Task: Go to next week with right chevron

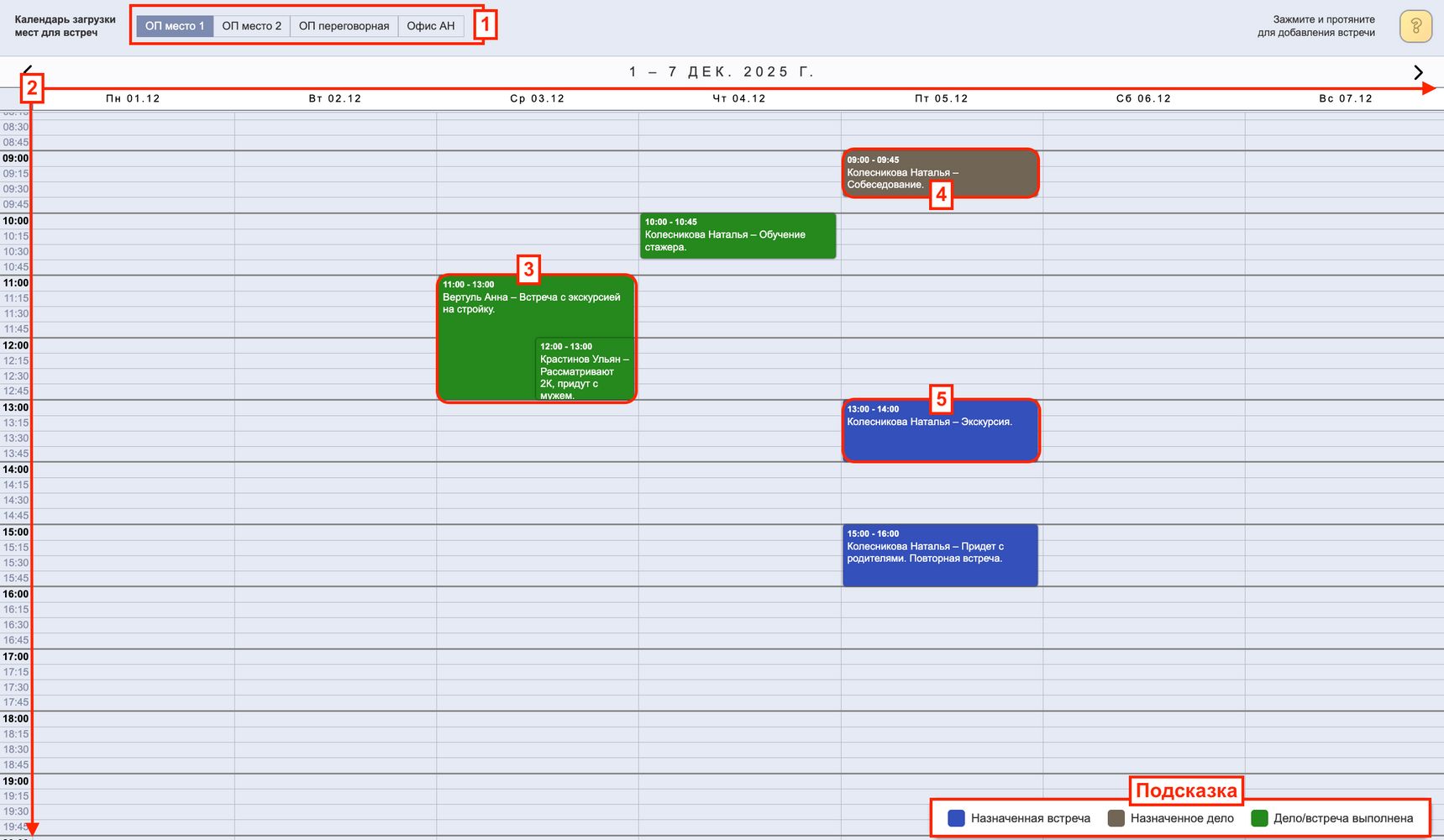Action: (x=1419, y=72)
